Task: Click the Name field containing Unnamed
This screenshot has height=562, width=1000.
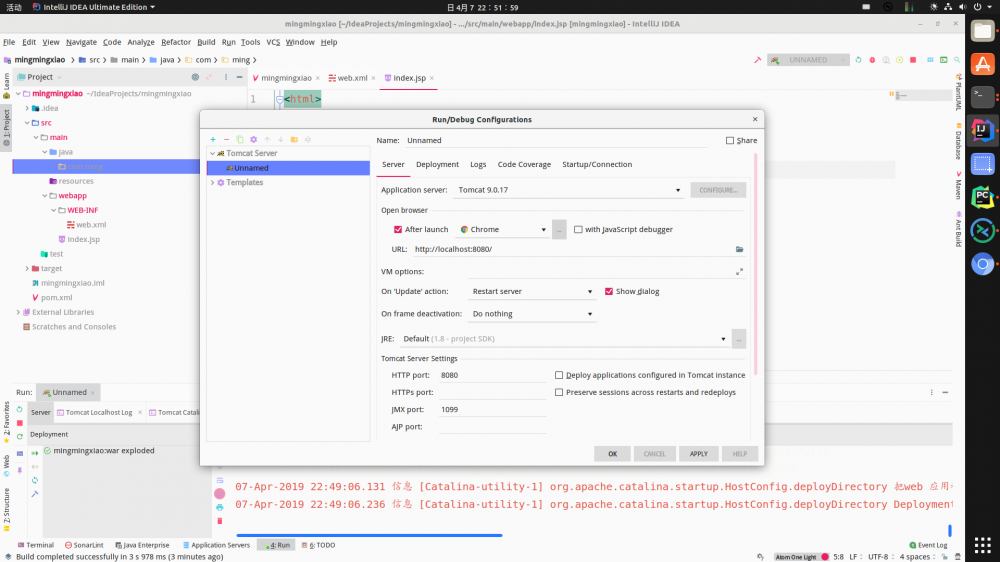Action: click(555, 140)
